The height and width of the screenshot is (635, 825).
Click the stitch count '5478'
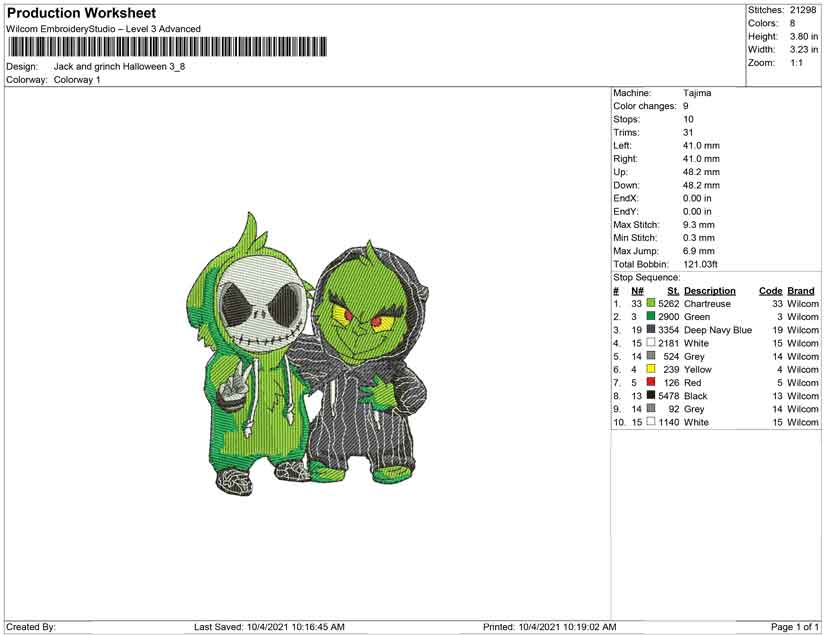click(x=669, y=396)
